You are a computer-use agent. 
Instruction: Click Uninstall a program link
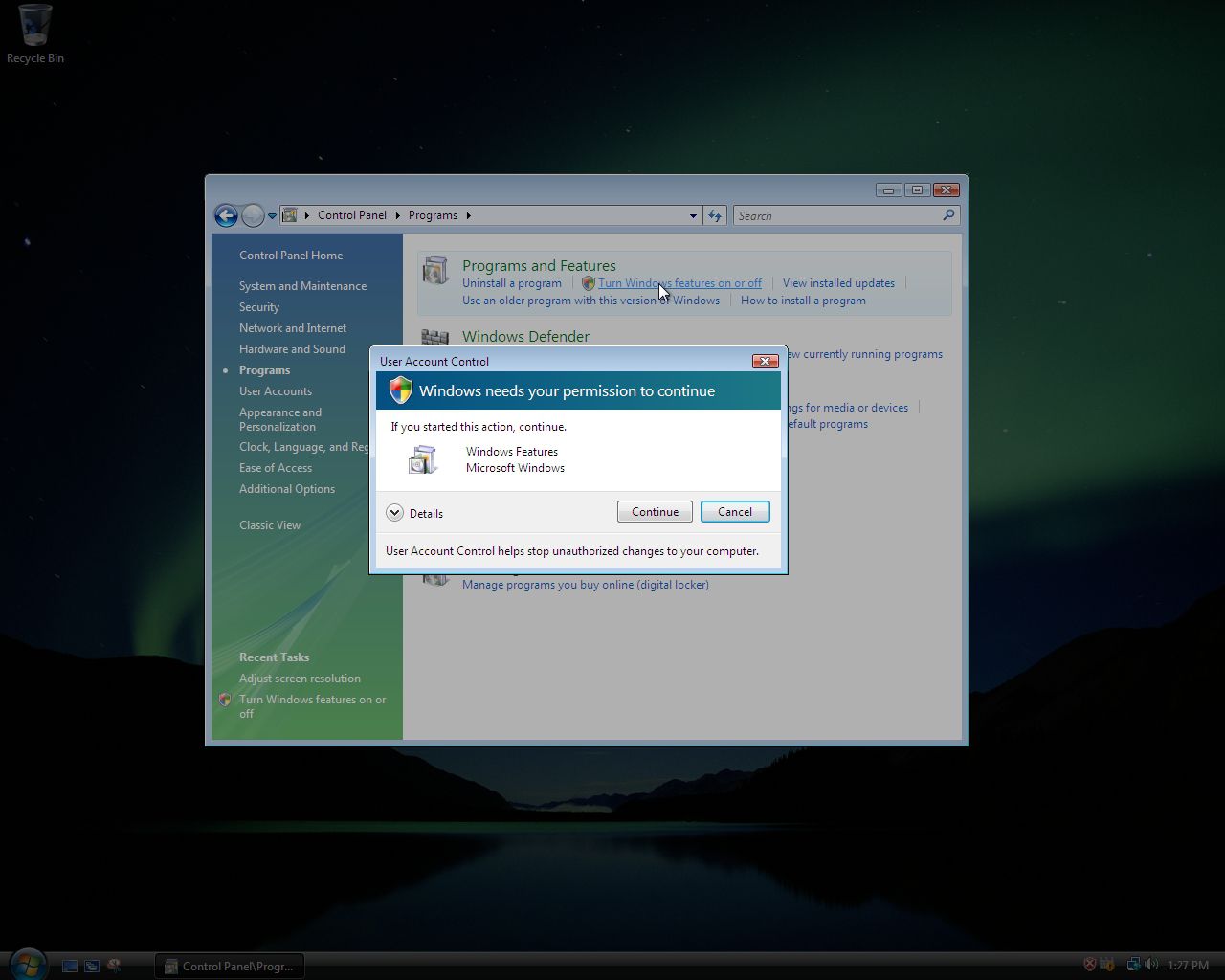pyautogui.click(x=512, y=283)
